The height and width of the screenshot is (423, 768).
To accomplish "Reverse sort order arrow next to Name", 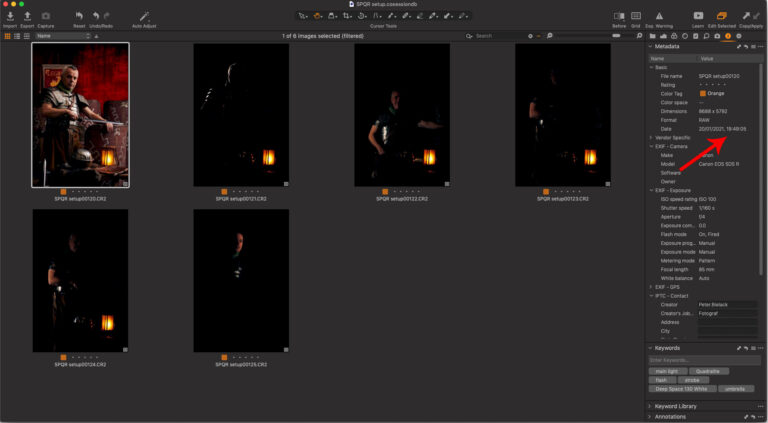I will click(x=96, y=36).
